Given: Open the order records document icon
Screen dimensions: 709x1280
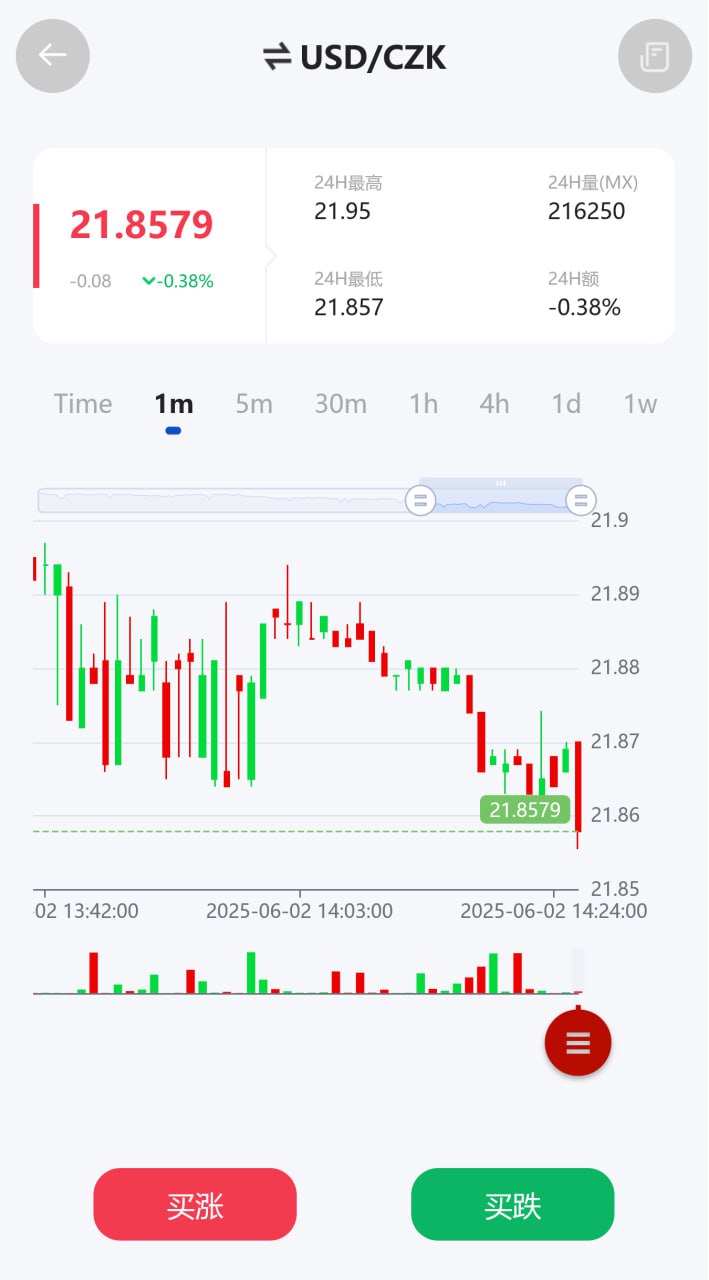Looking at the screenshot, I should (655, 56).
